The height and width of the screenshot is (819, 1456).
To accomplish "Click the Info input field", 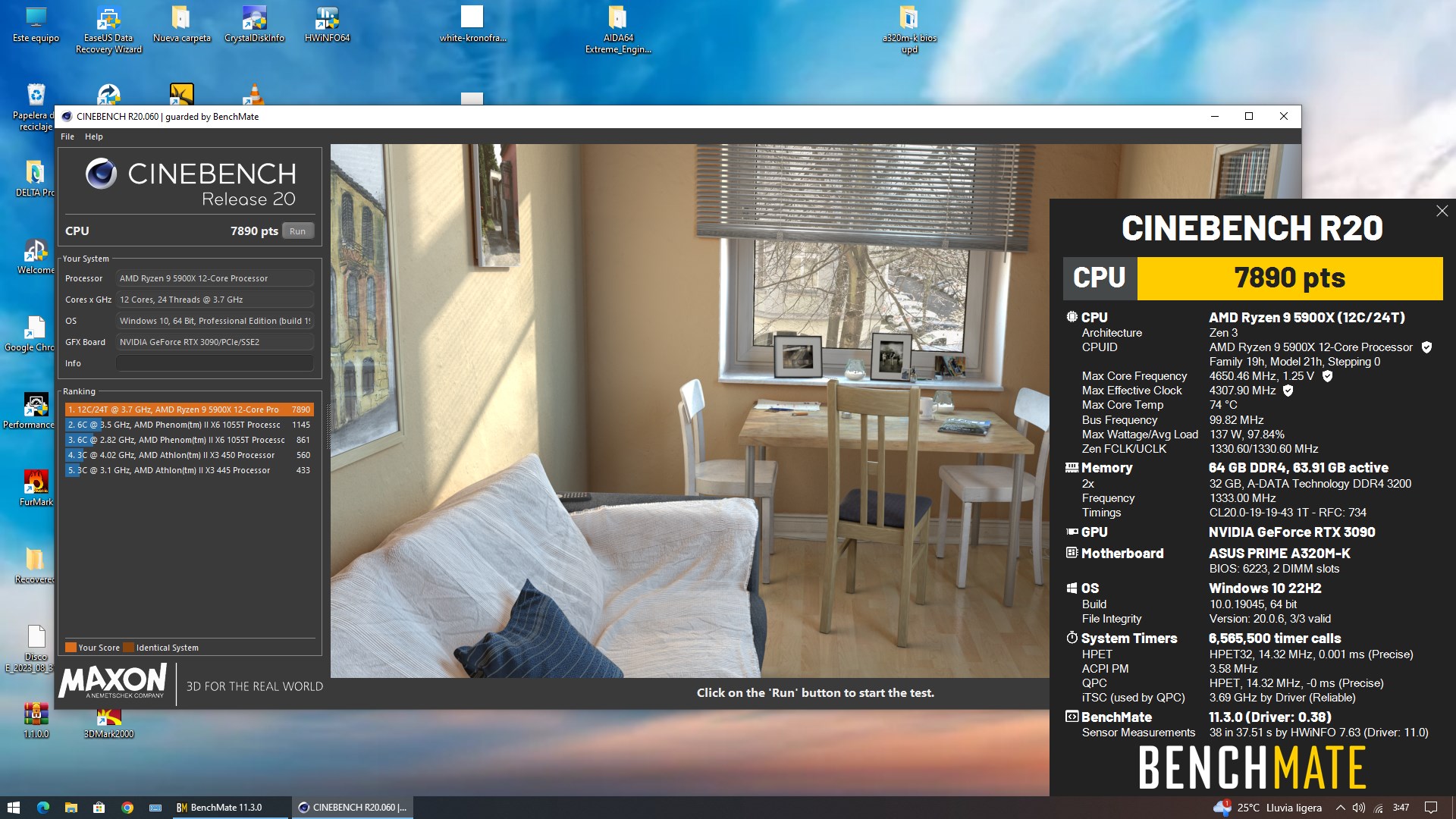I will click(x=215, y=363).
